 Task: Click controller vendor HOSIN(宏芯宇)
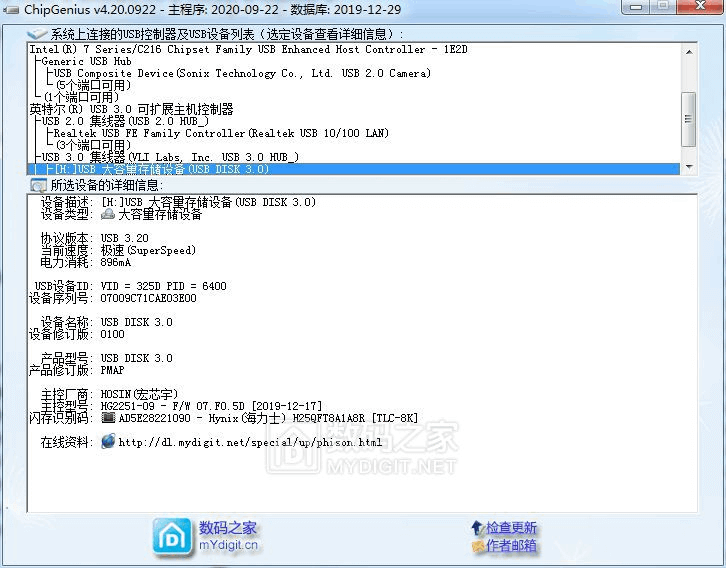pyautogui.click(x=139, y=394)
